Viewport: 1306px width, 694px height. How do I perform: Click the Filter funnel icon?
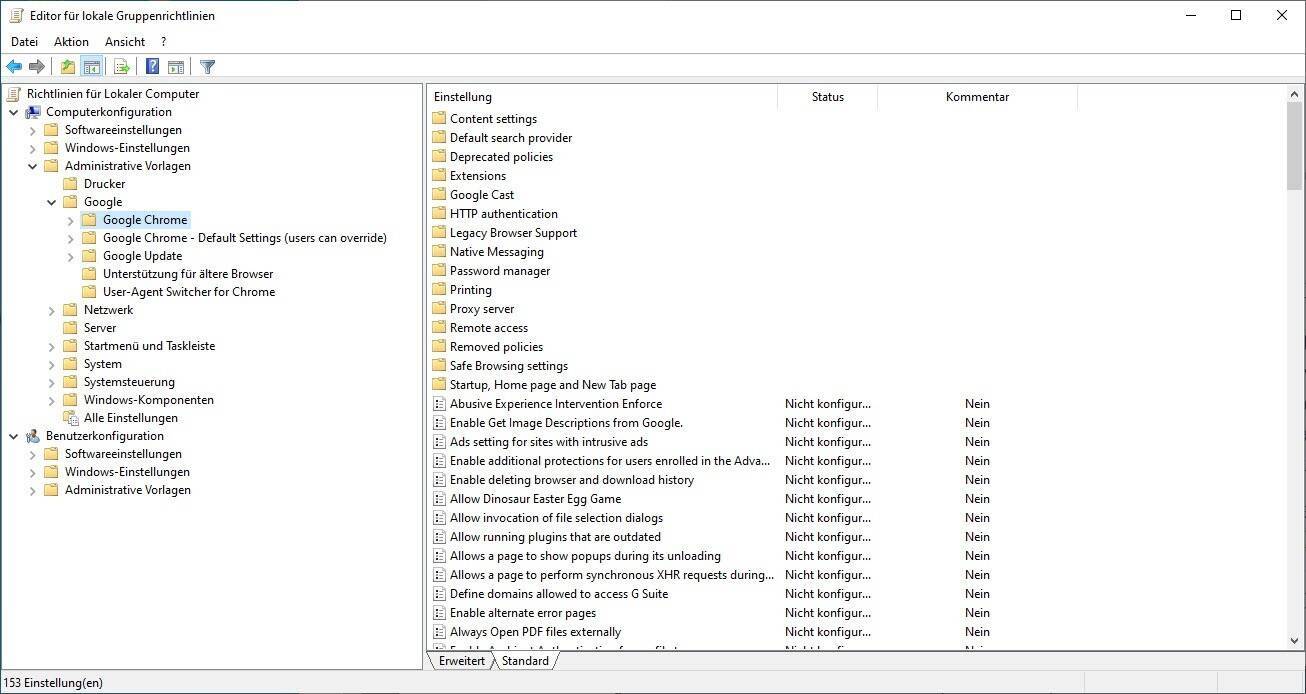(207, 67)
